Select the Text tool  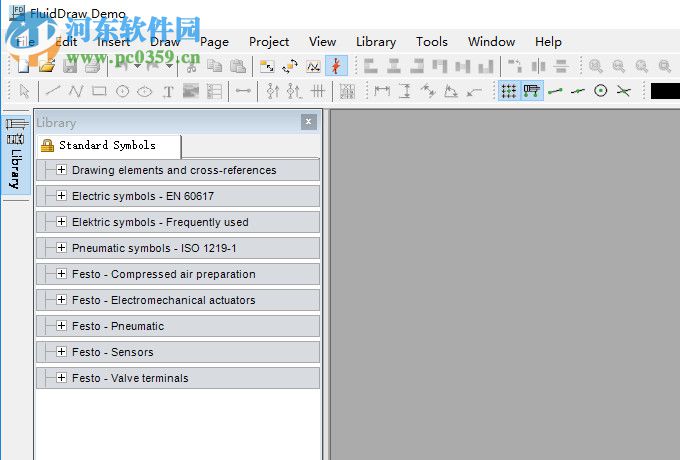coord(168,91)
